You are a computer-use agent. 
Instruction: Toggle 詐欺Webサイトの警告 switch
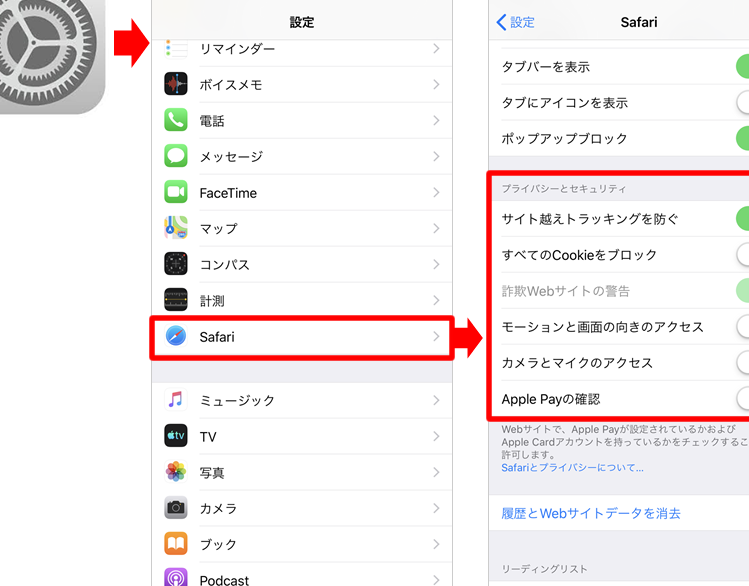(742, 291)
